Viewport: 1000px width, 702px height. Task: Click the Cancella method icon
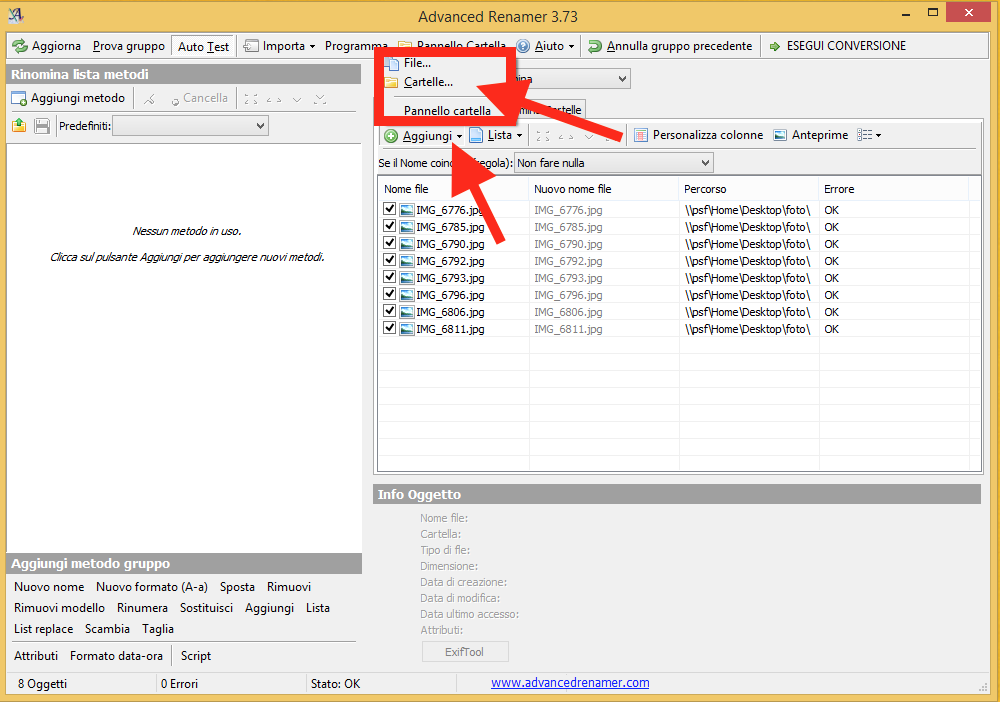pos(175,100)
